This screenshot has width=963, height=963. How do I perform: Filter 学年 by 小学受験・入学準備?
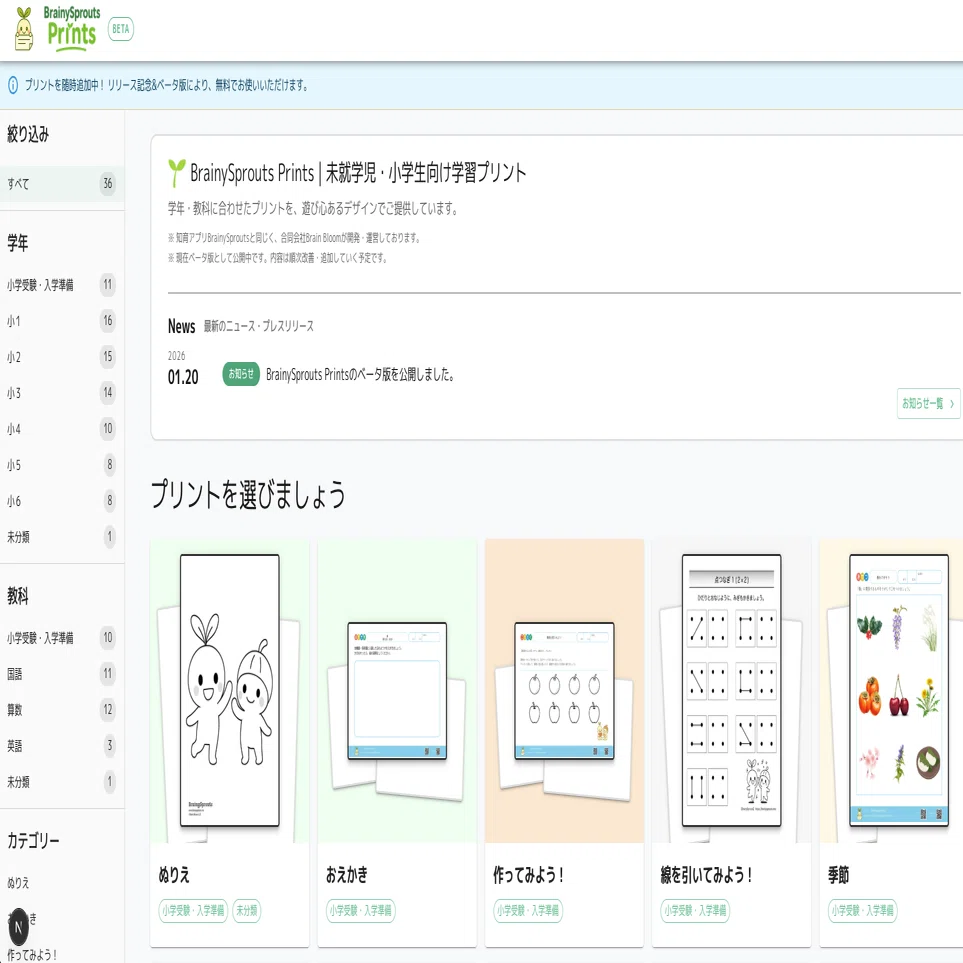tap(62, 285)
